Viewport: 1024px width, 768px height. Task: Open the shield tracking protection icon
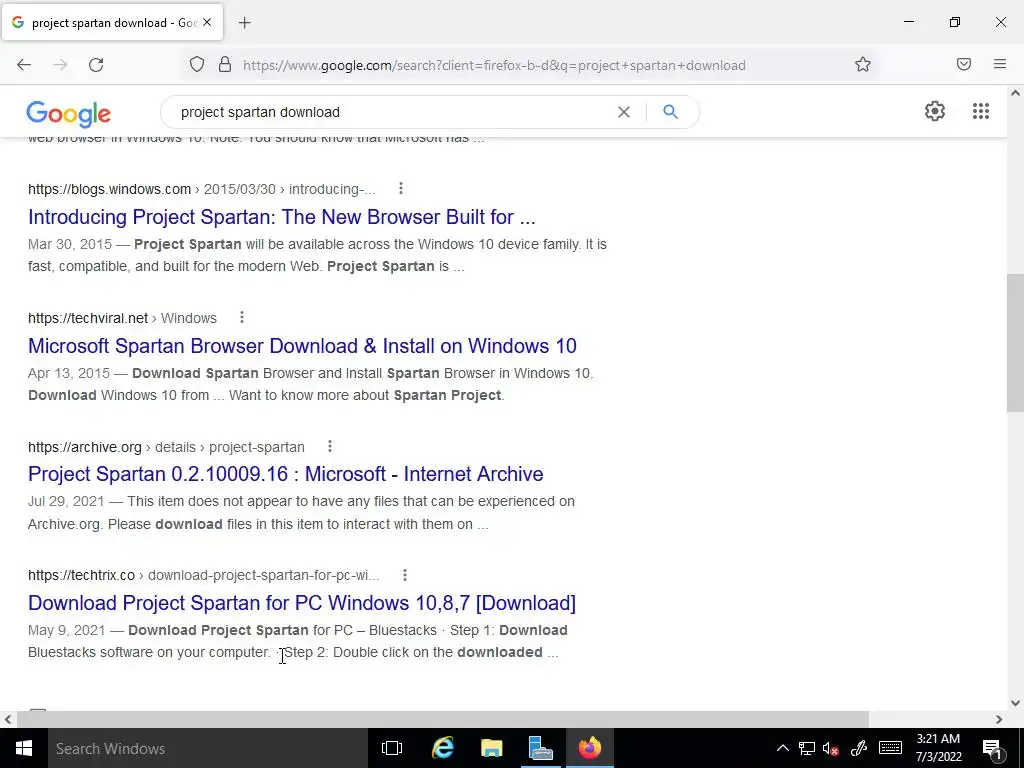197,64
